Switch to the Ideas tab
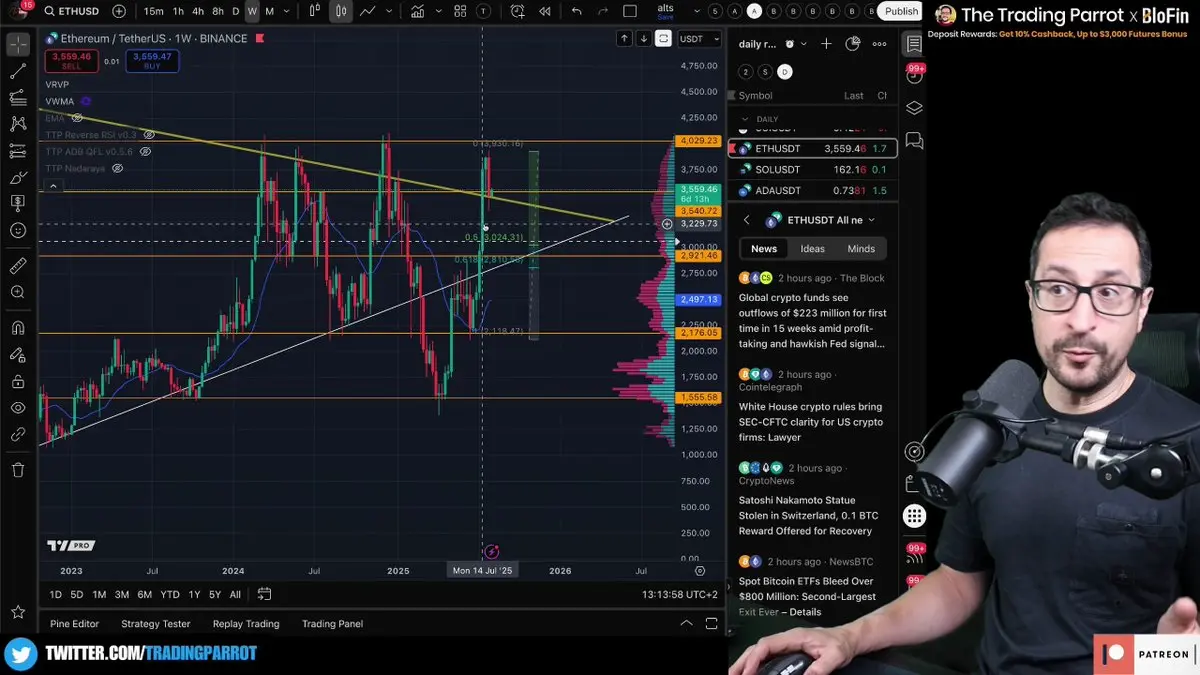This screenshot has width=1200, height=675. 813,249
